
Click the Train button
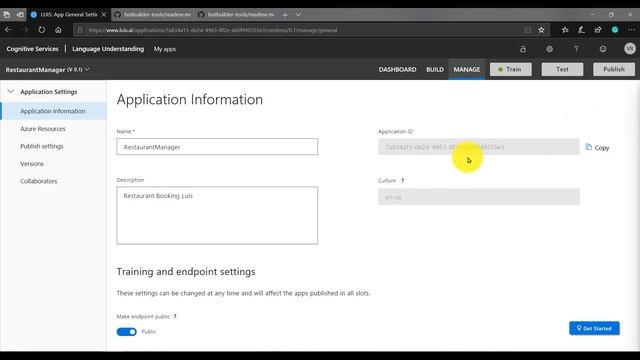(x=511, y=69)
